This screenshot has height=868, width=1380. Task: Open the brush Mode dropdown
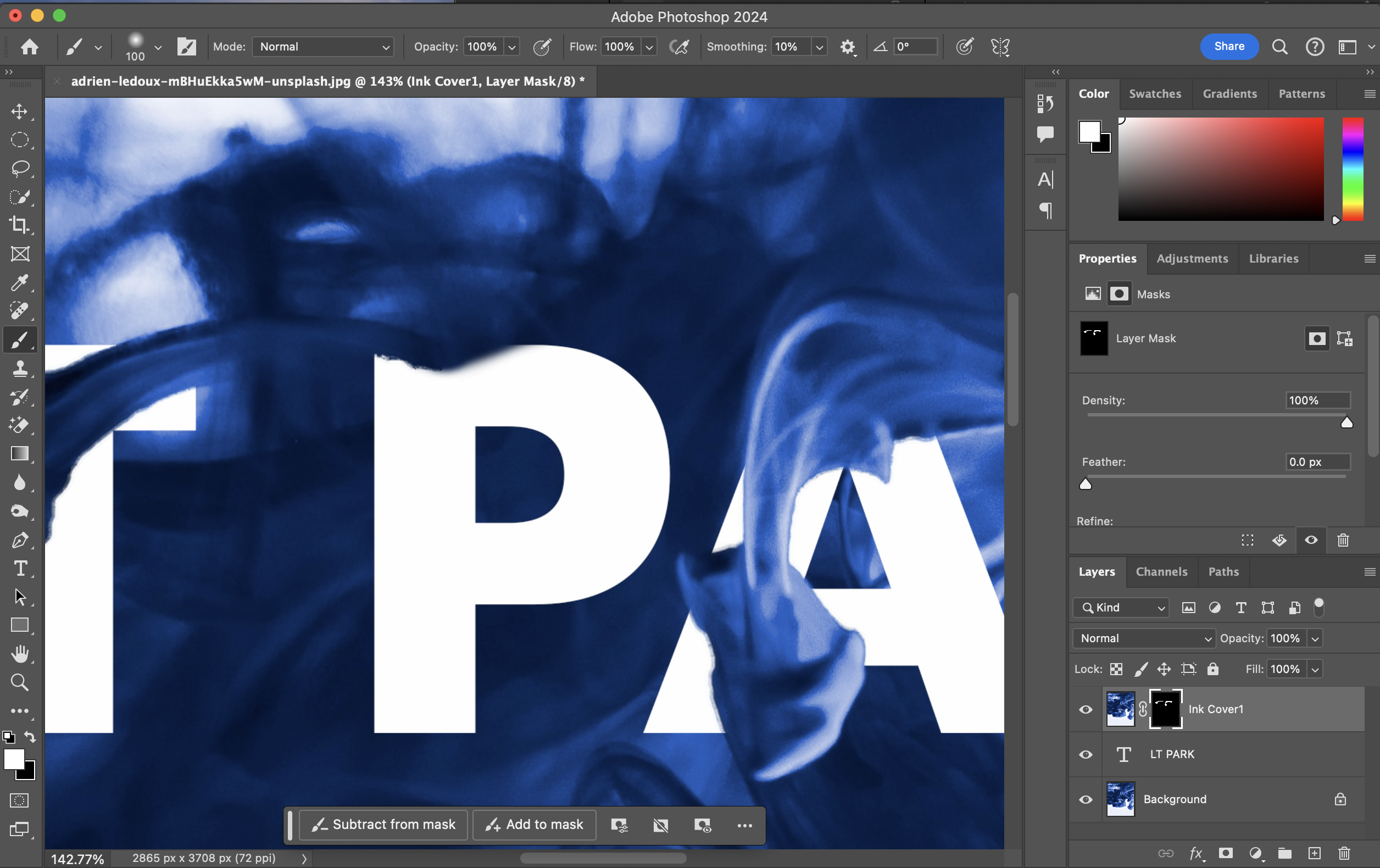[323, 47]
